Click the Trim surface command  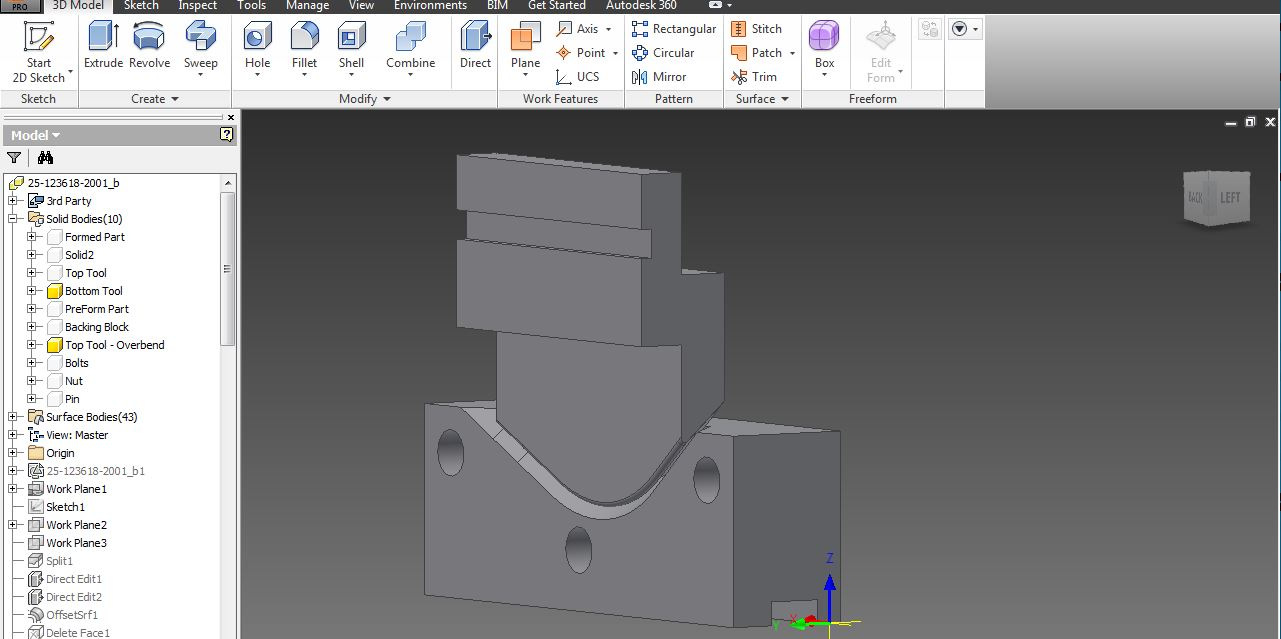tap(755, 76)
